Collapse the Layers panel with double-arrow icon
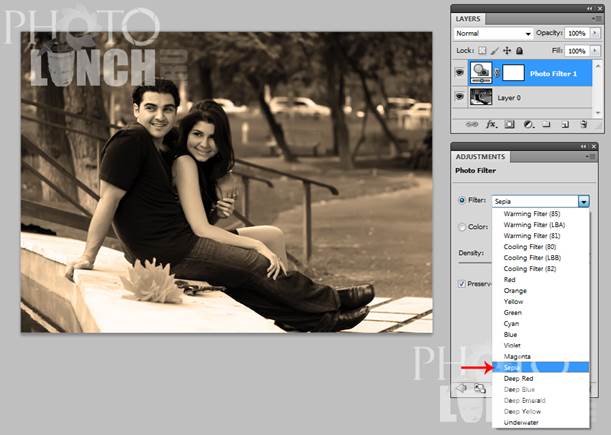The height and width of the screenshot is (435, 611). pyautogui.click(x=590, y=8)
